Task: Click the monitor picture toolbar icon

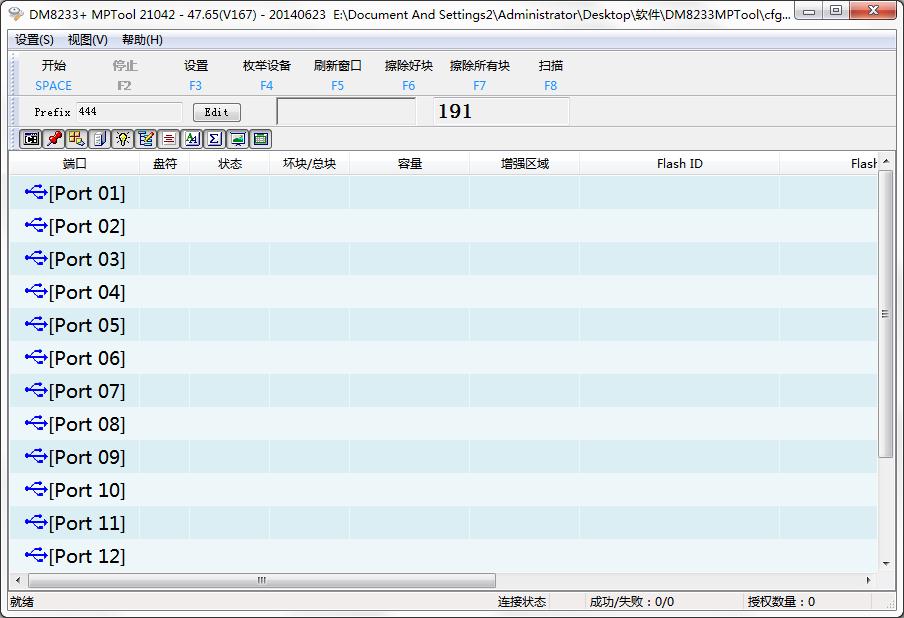Action: point(238,139)
